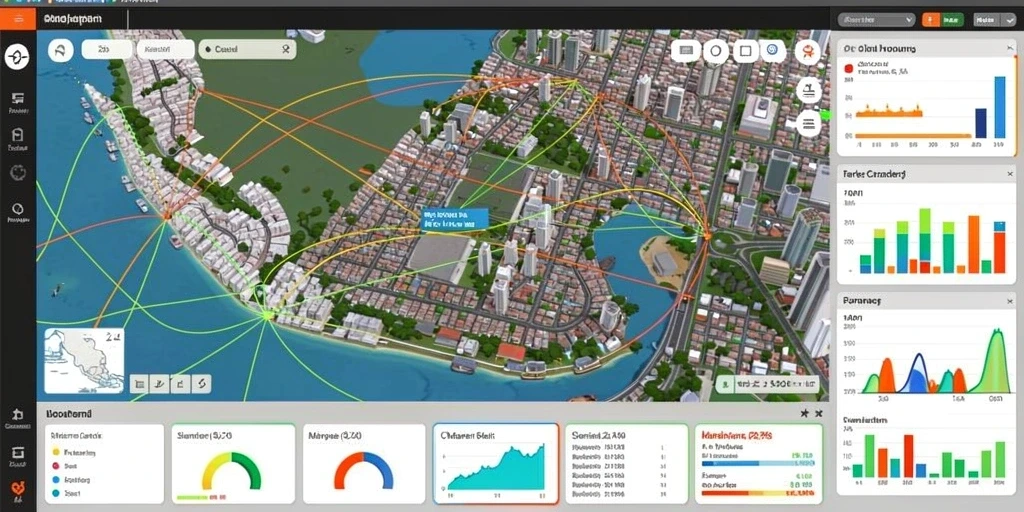Select the square drawing tool on map toolbar
Screen dimensions: 1024x512
coord(746,50)
